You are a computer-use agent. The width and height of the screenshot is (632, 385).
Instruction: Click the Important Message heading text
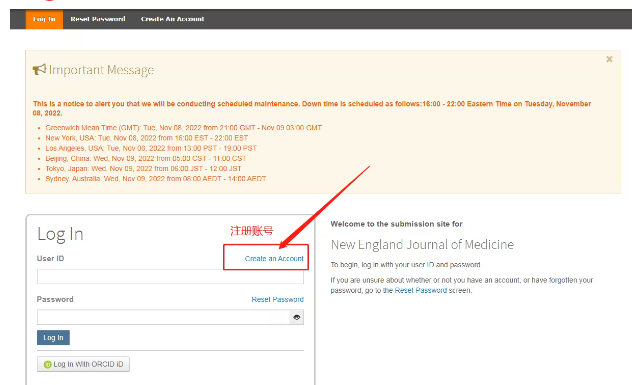tap(101, 70)
